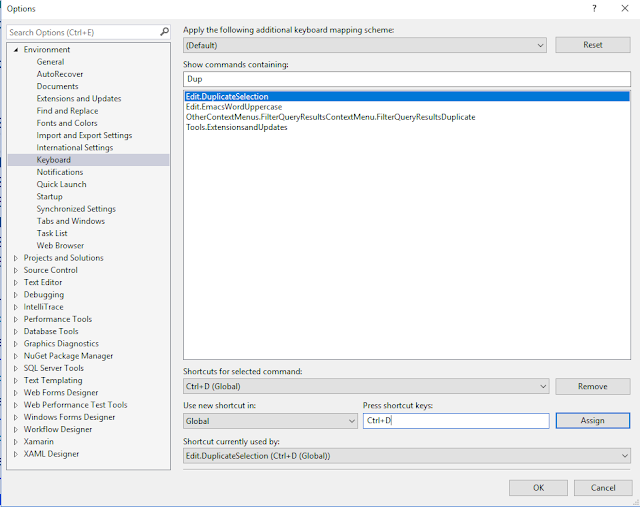Screen dimensions: 640x507
Task: Expand the Text Templating node
Action: click(16, 380)
